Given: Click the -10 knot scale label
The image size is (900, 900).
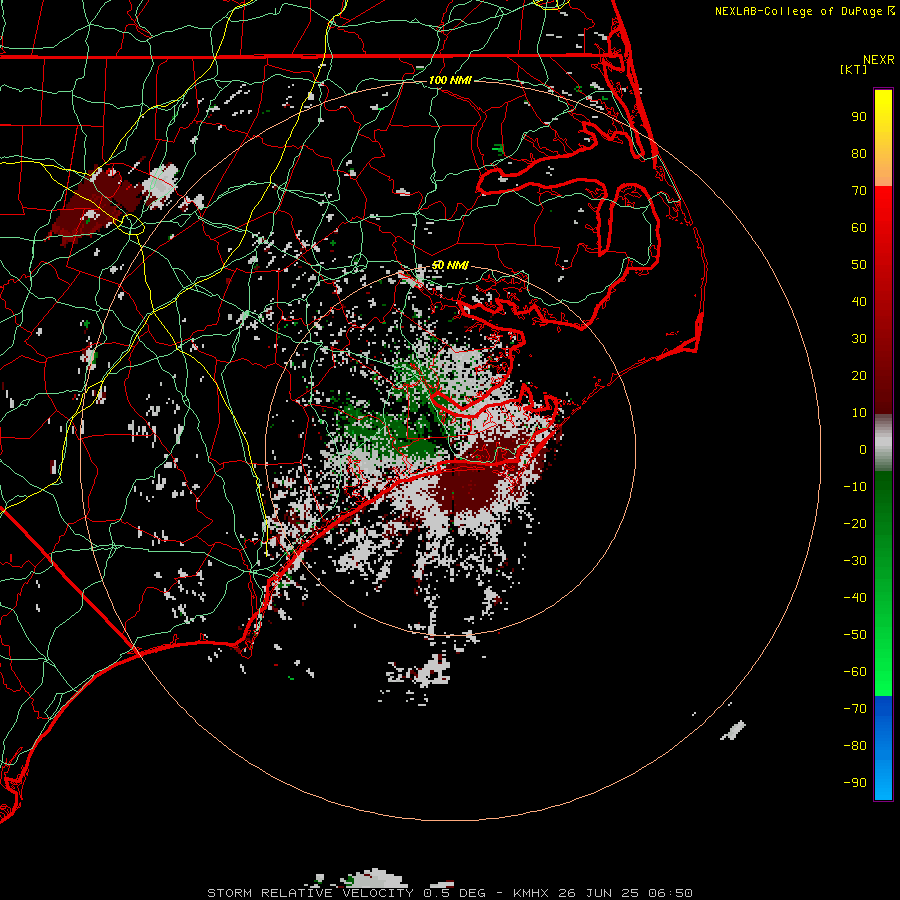Looking at the screenshot, I should pos(855,487).
